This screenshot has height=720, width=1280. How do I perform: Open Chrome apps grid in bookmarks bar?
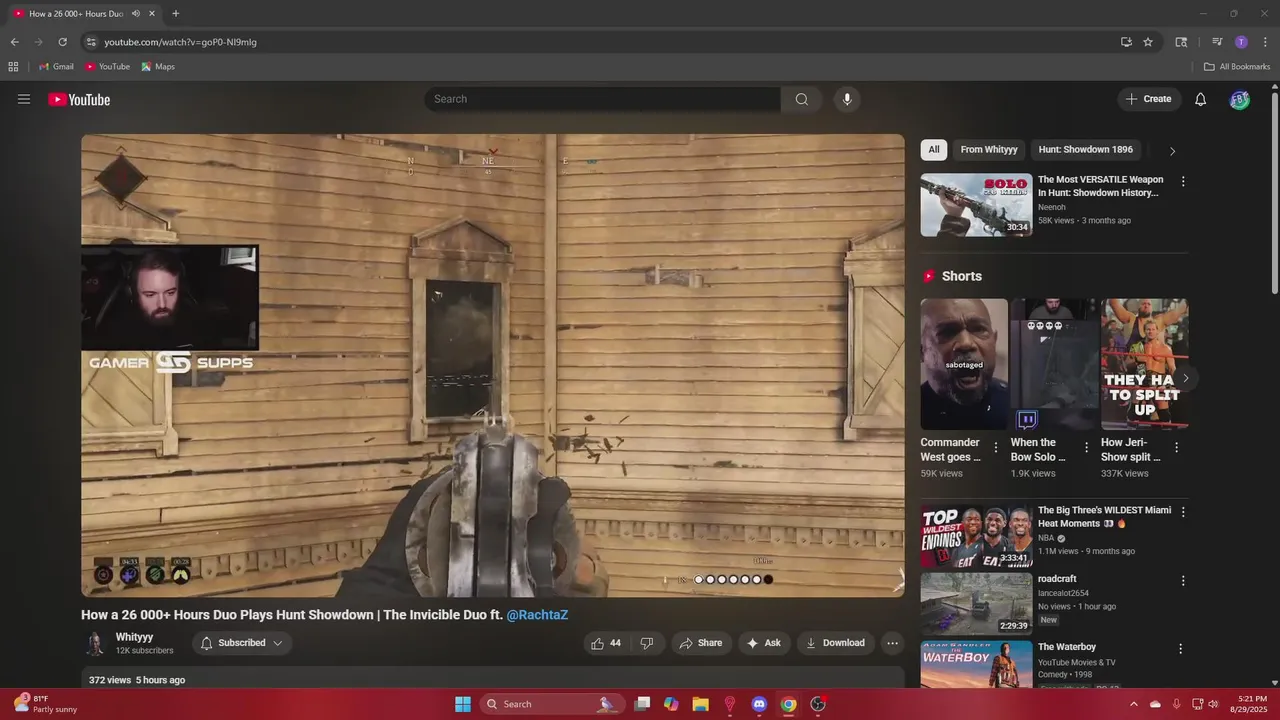(13, 67)
